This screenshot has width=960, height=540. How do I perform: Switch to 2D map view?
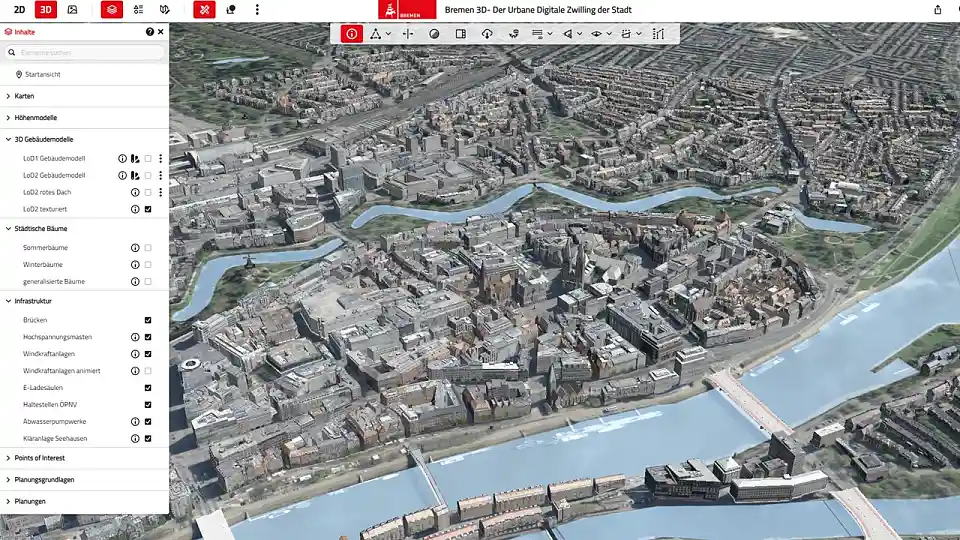(x=19, y=10)
